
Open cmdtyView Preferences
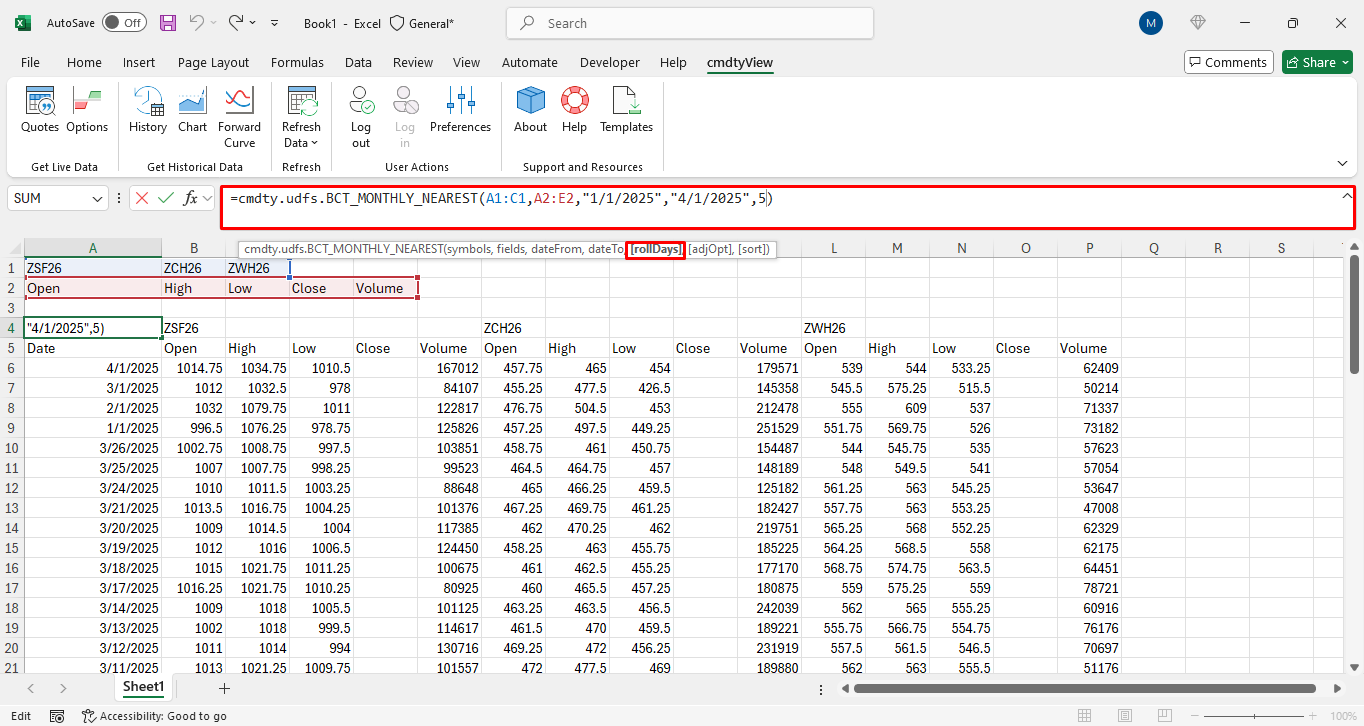[460, 110]
